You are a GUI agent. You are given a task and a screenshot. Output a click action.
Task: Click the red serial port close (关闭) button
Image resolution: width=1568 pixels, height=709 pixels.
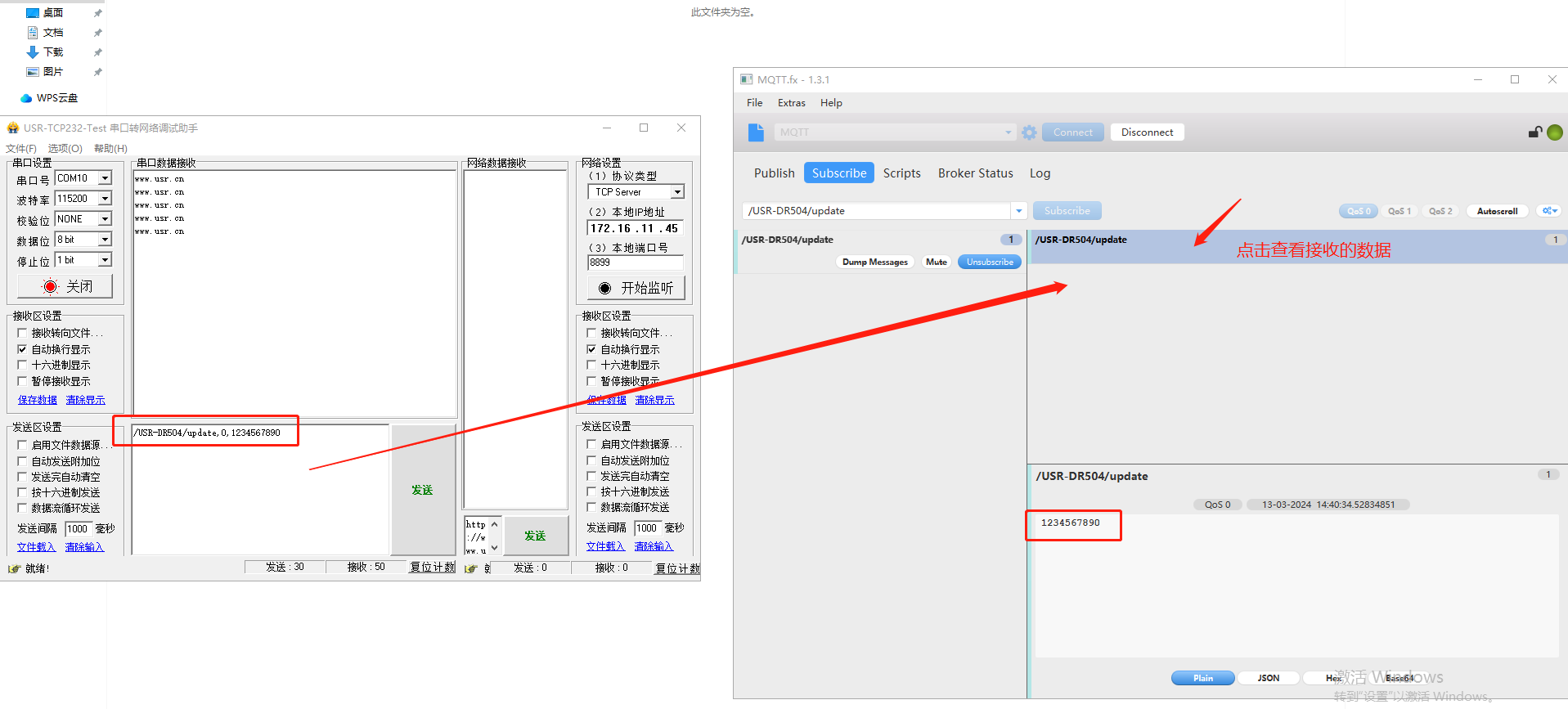[x=65, y=286]
